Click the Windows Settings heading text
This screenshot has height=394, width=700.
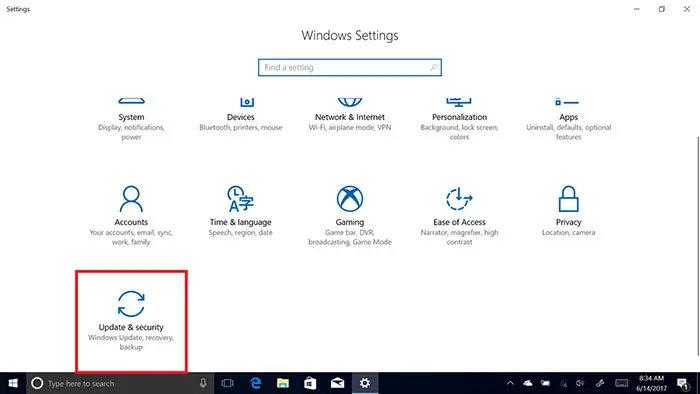[350, 36]
